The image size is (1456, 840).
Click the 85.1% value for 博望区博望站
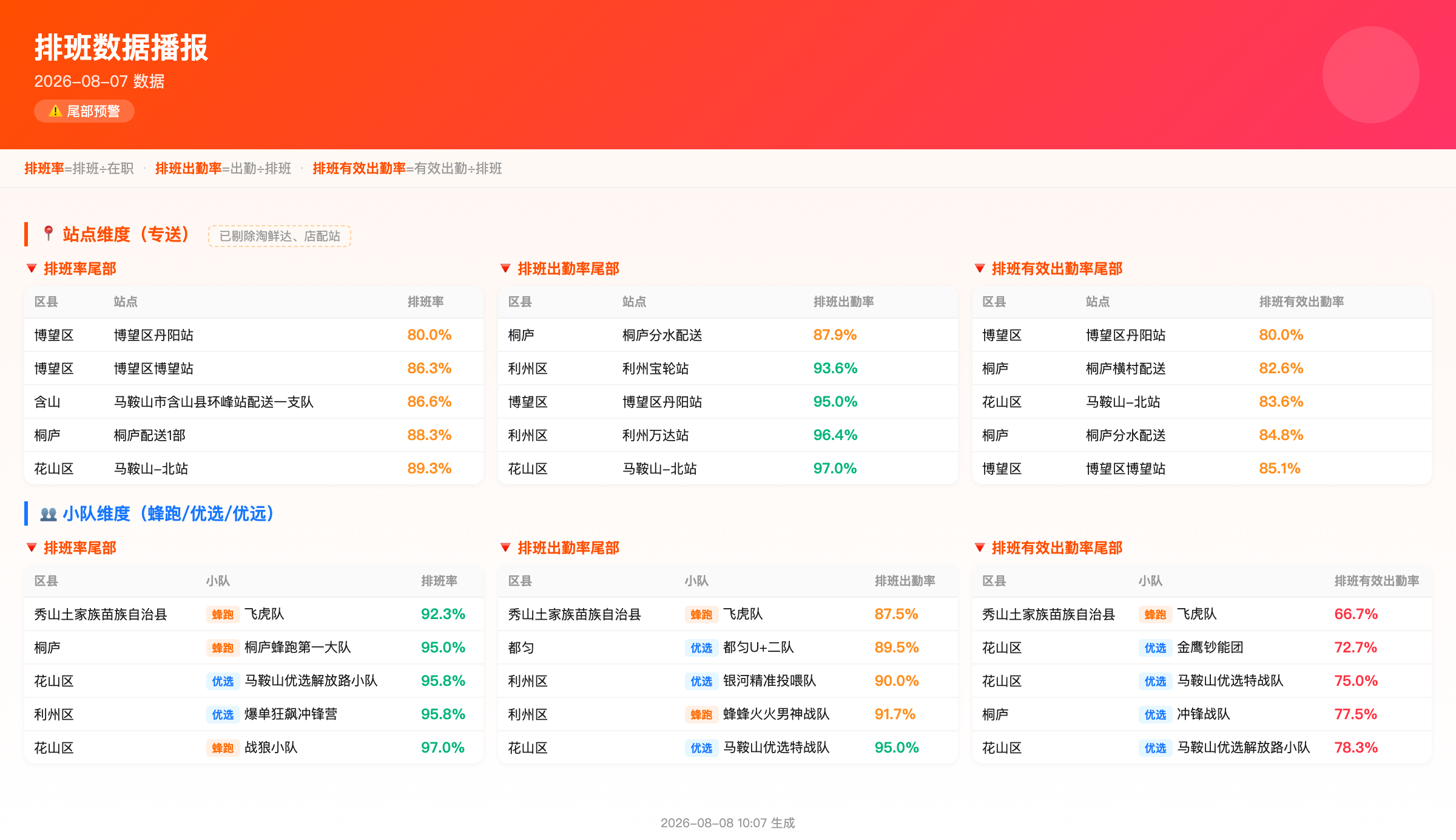tap(1280, 469)
